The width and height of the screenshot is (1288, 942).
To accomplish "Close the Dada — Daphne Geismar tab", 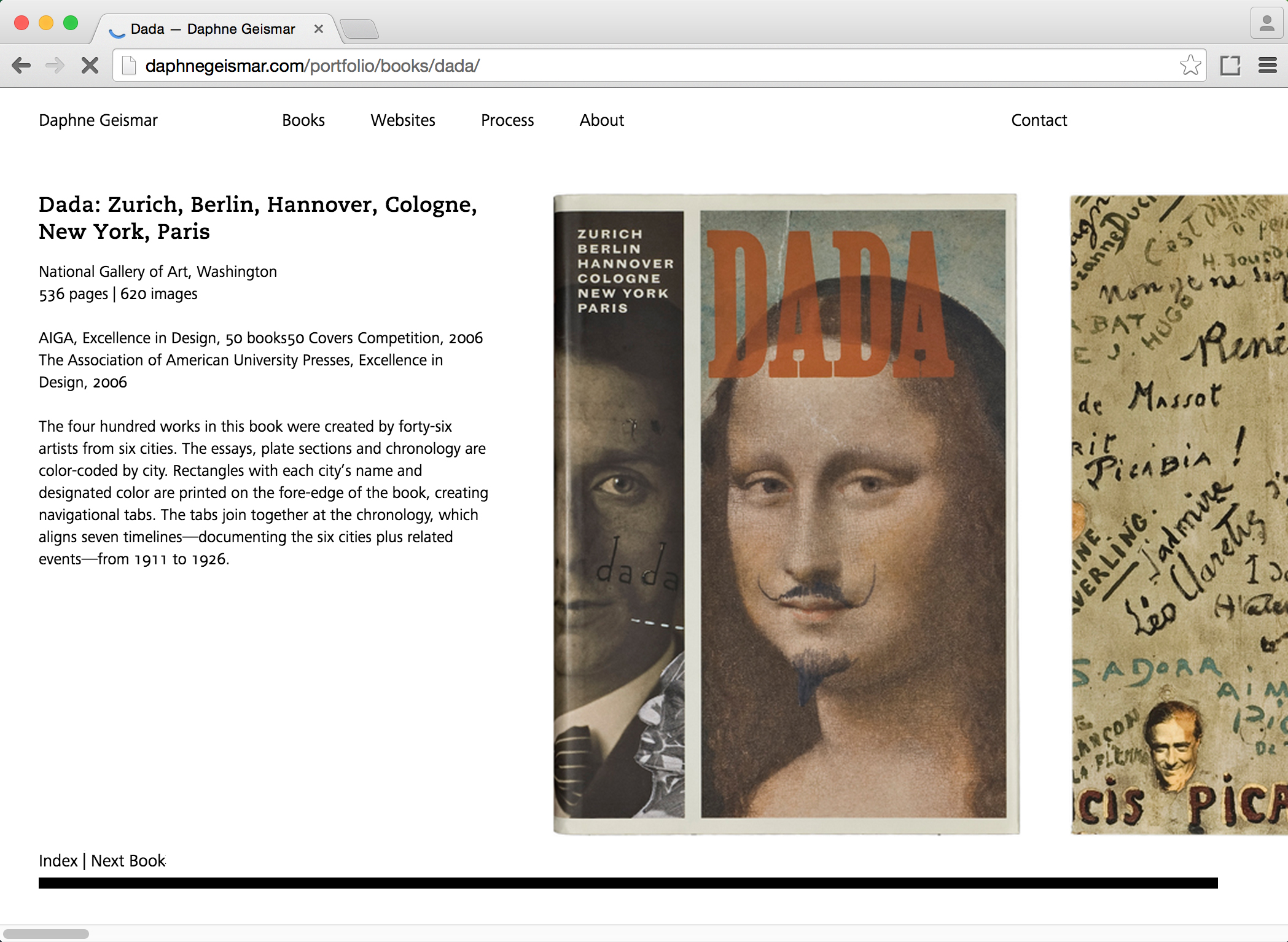I will click(x=318, y=29).
